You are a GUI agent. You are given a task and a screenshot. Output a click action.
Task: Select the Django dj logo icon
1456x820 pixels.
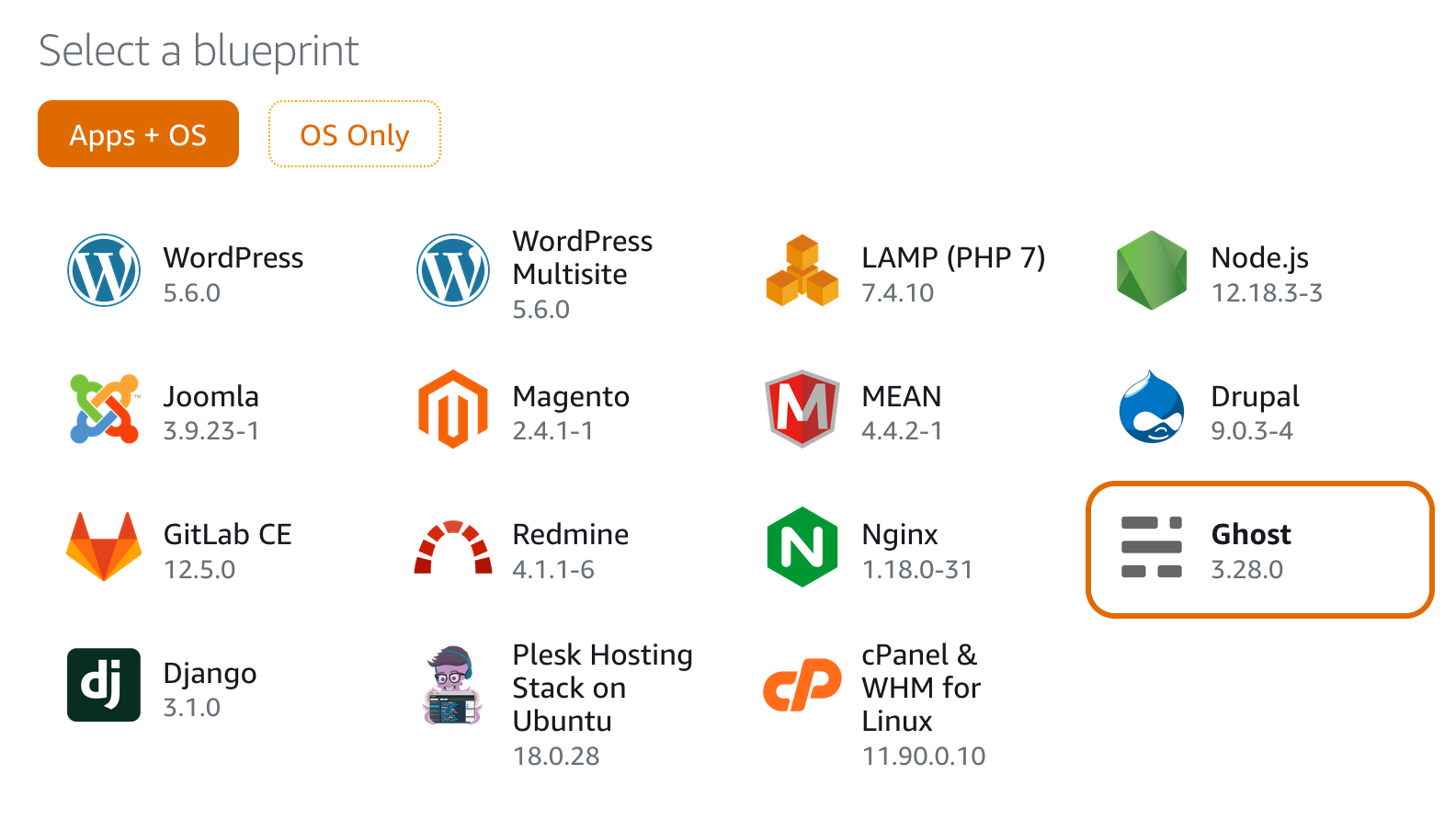tap(104, 685)
